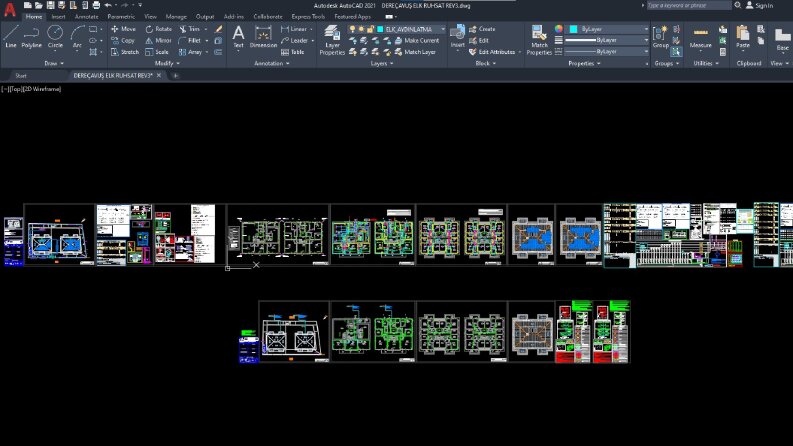Click the Stretch tool
Image resolution: width=793 pixels, height=446 pixels.
(124, 52)
